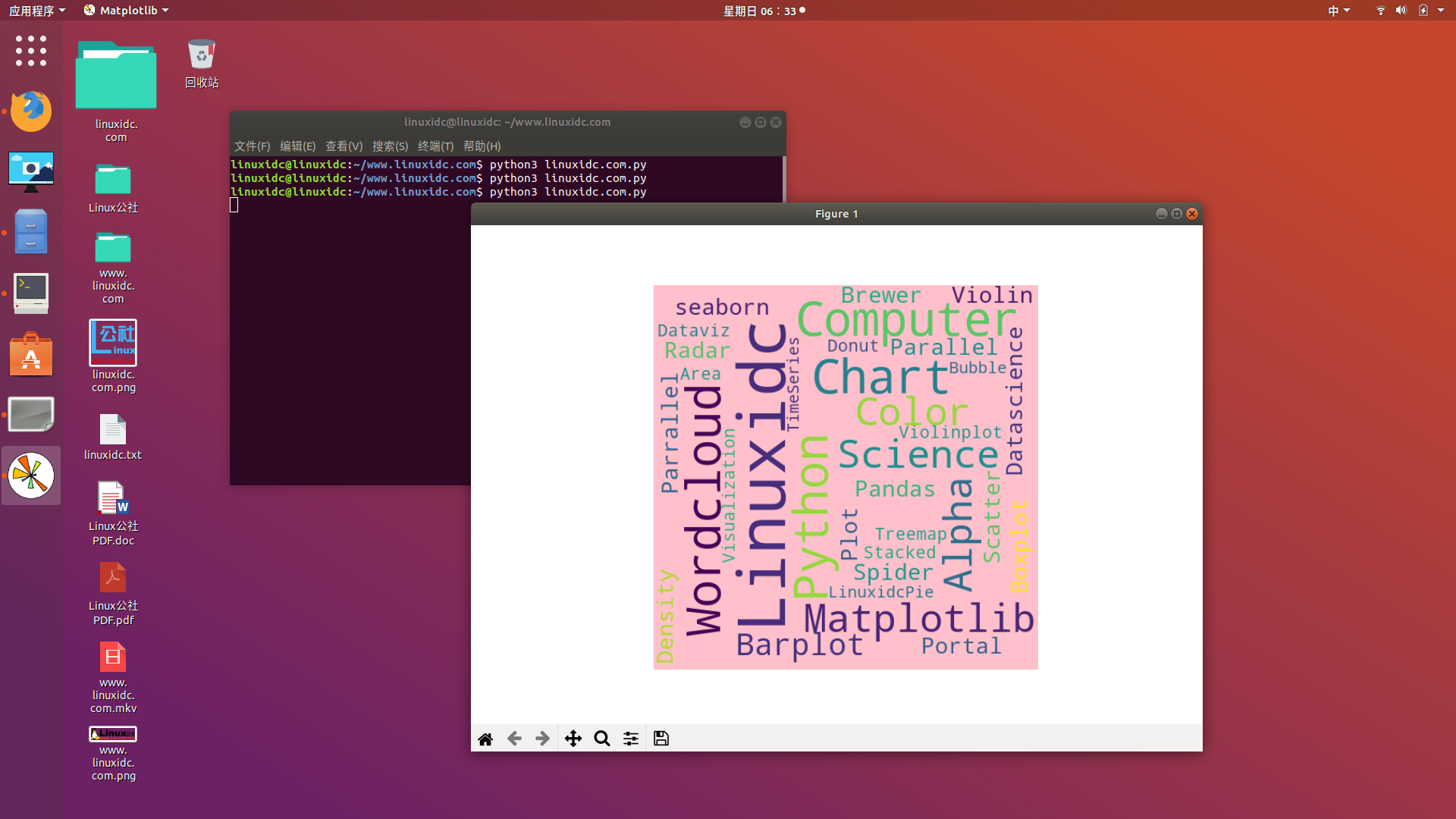Click the Figure 1 title bar
Image resolution: width=1456 pixels, height=819 pixels.
pyautogui.click(x=836, y=214)
